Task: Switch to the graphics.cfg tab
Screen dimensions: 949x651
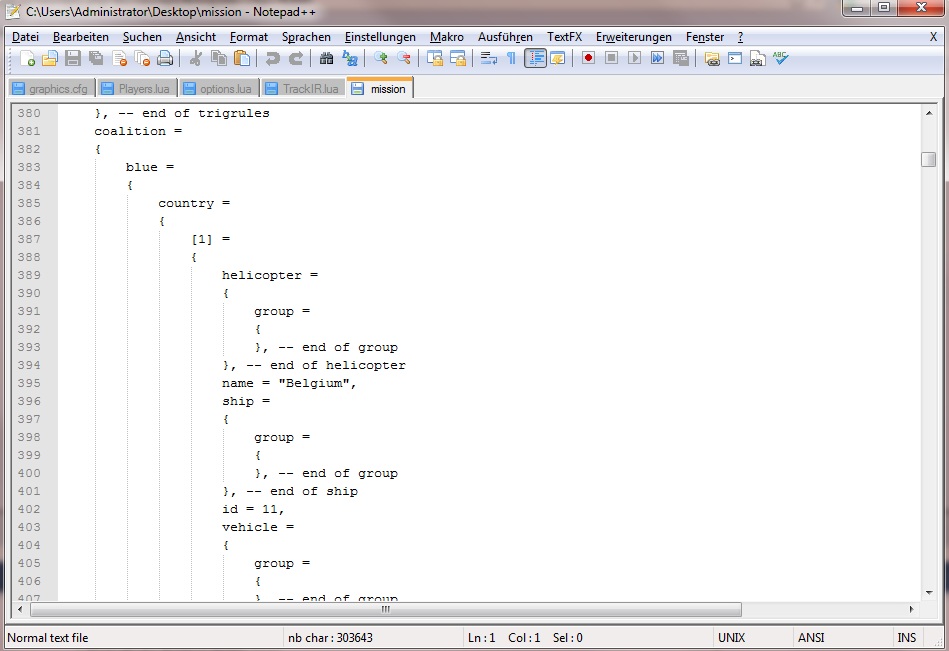Action: [x=52, y=88]
